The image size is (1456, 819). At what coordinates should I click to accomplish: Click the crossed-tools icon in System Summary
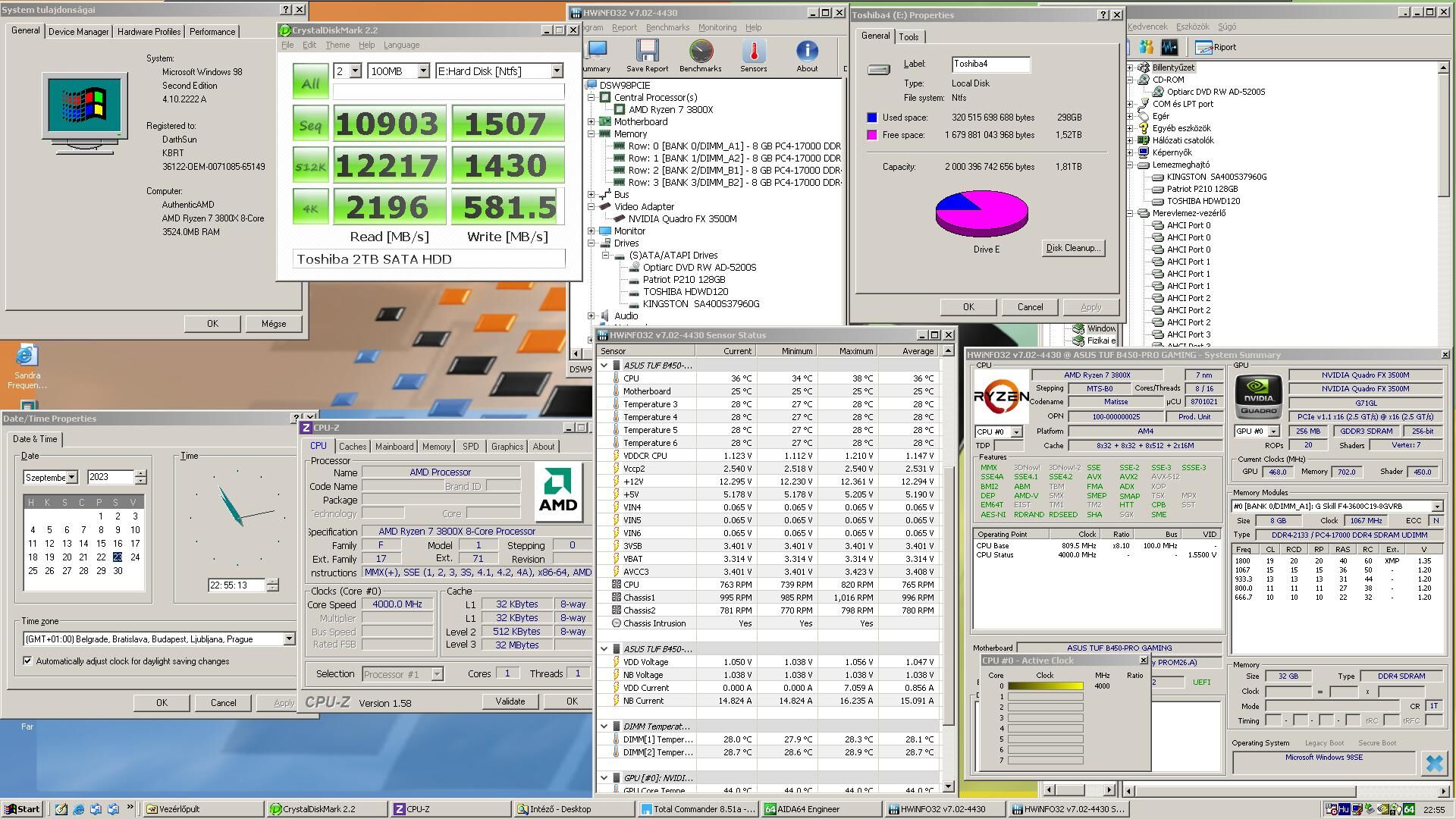1433,763
